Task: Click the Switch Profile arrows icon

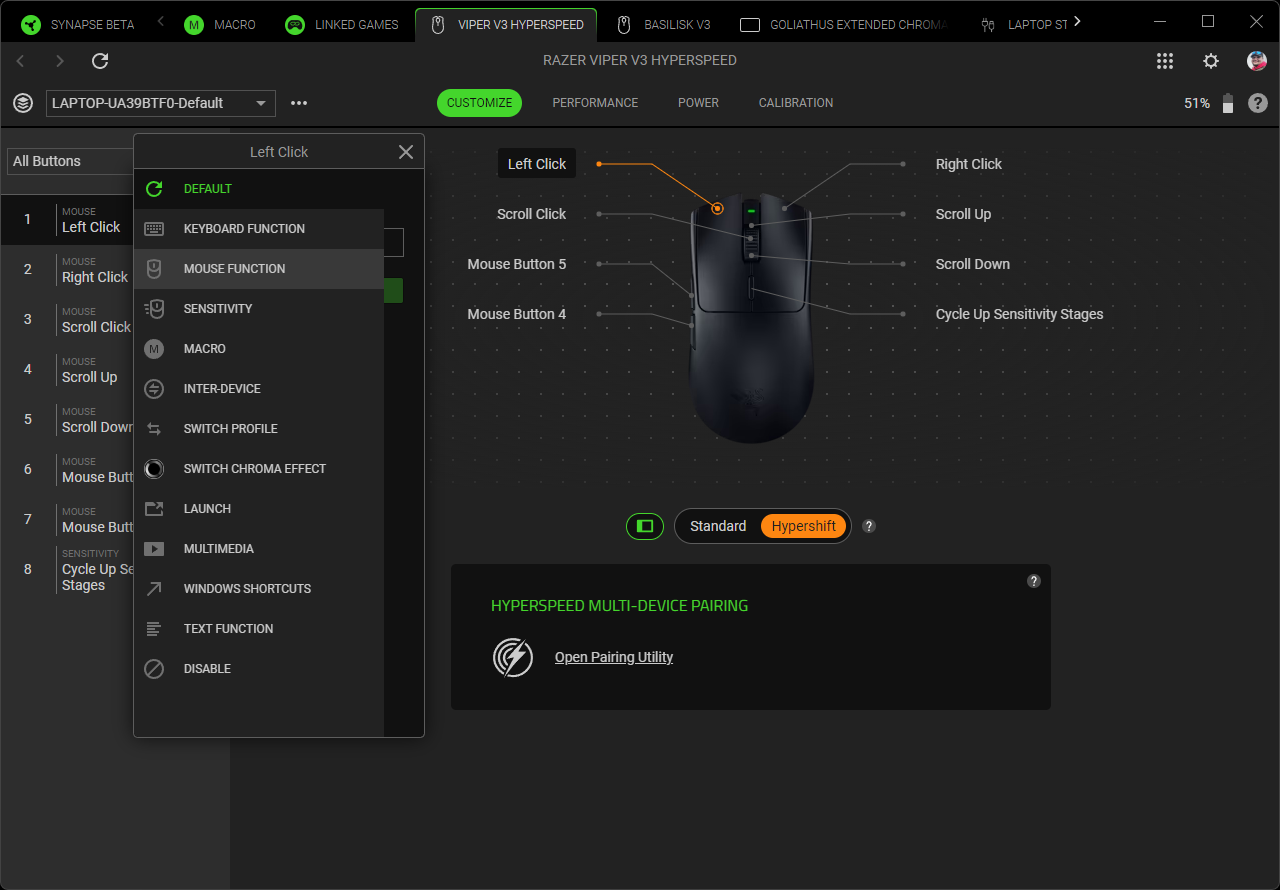Action: click(154, 429)
